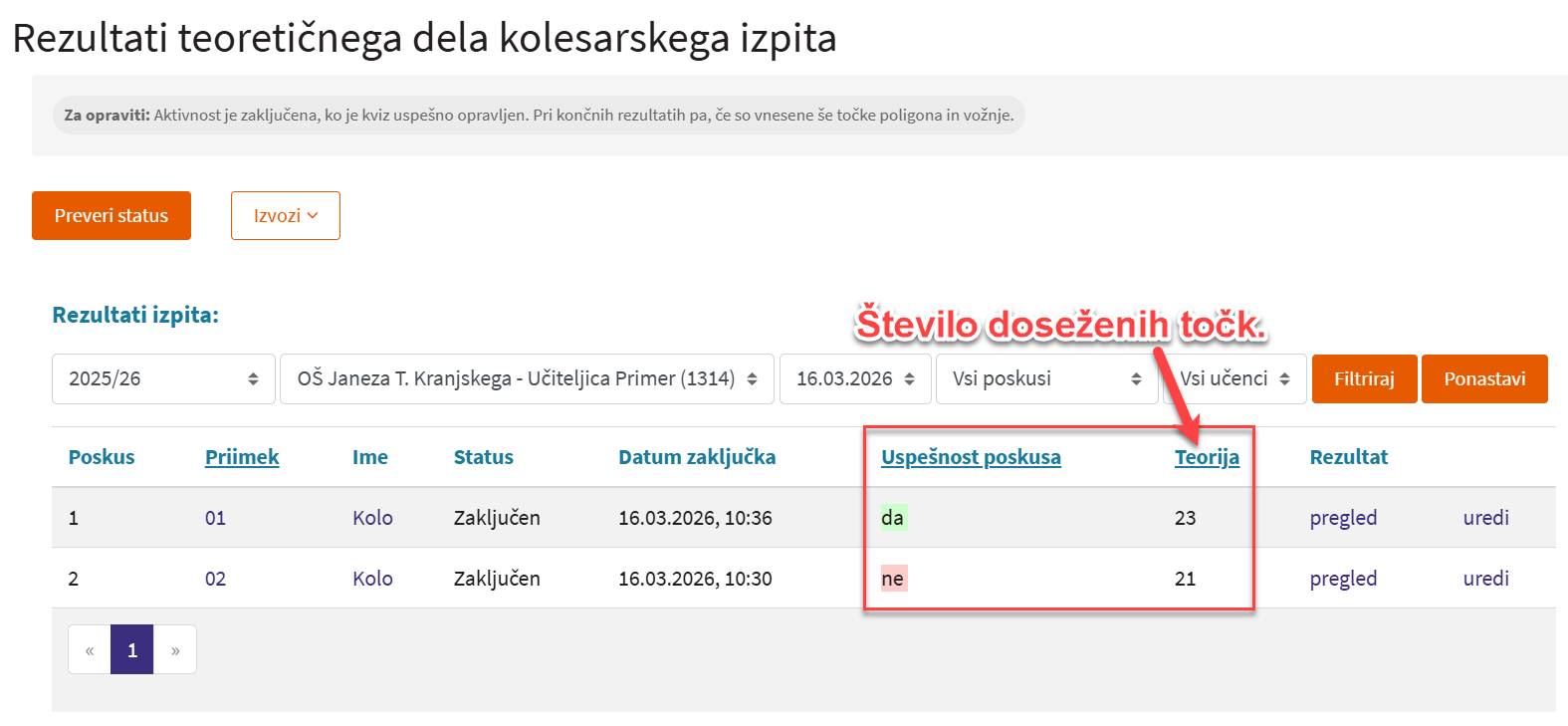
Task: Open surname link 02 in second row
Action: [x=215, y=579]
